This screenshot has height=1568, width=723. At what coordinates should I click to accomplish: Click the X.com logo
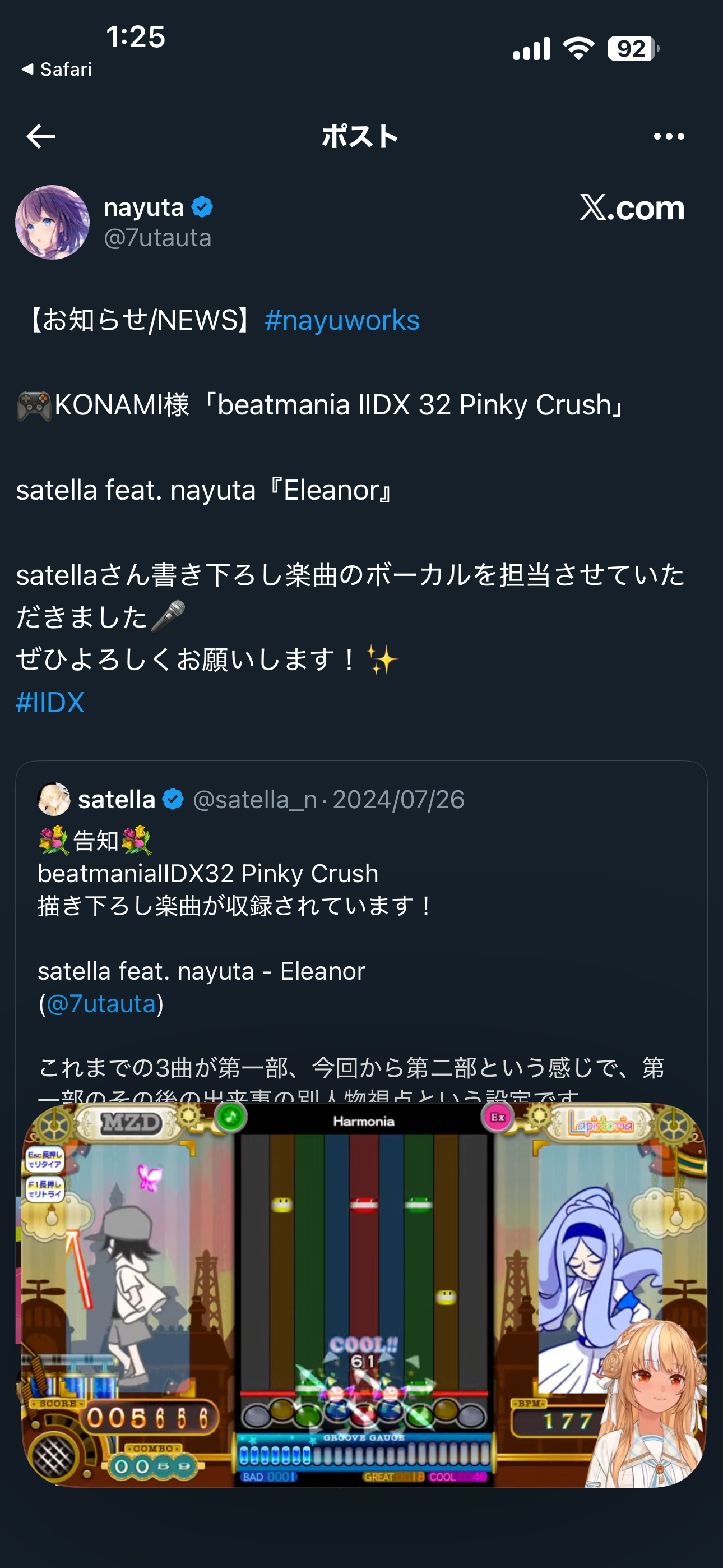[632, 208]
